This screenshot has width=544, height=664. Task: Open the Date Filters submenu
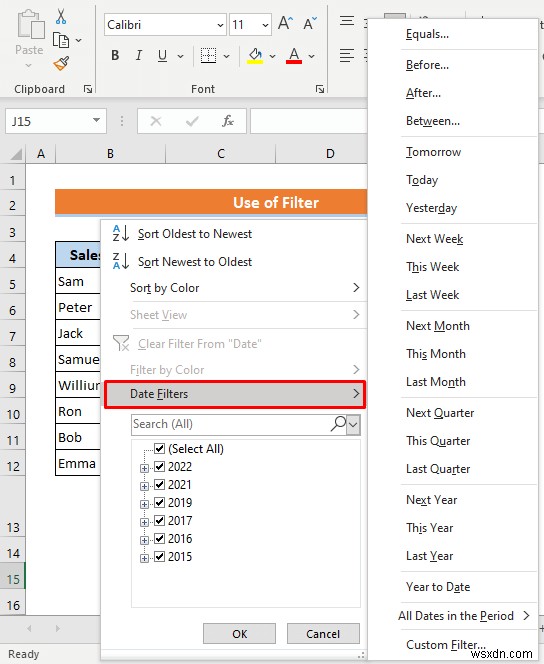235,394
